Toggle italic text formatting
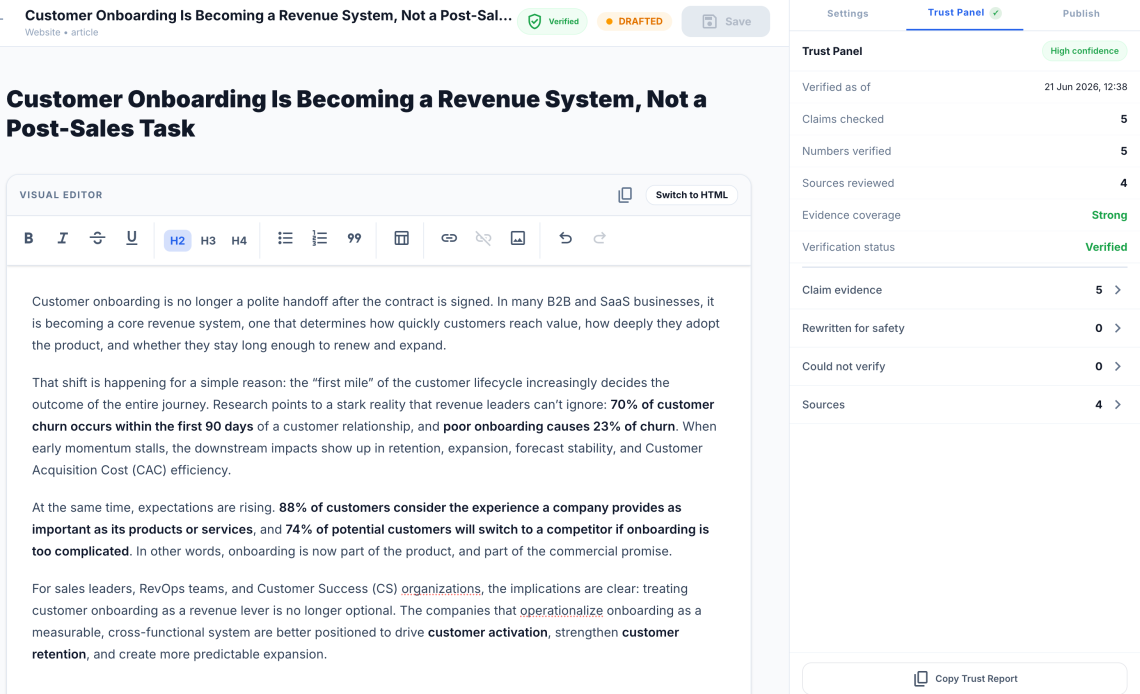The width and height of the screenshot is (1140, 694). click(63, 238)
